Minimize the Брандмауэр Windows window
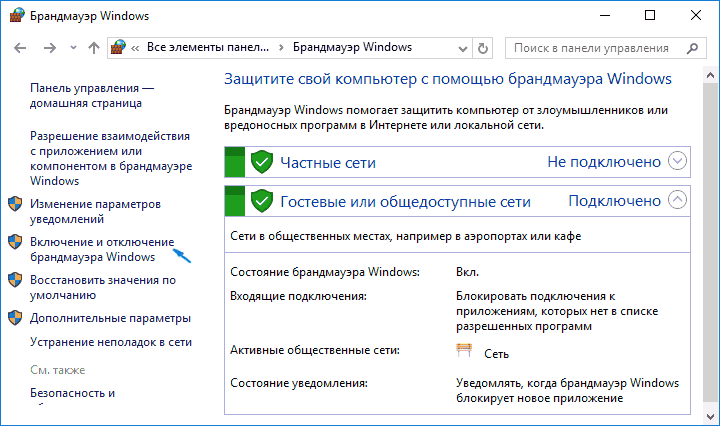720x426 pixels. [x=605, y=16]
